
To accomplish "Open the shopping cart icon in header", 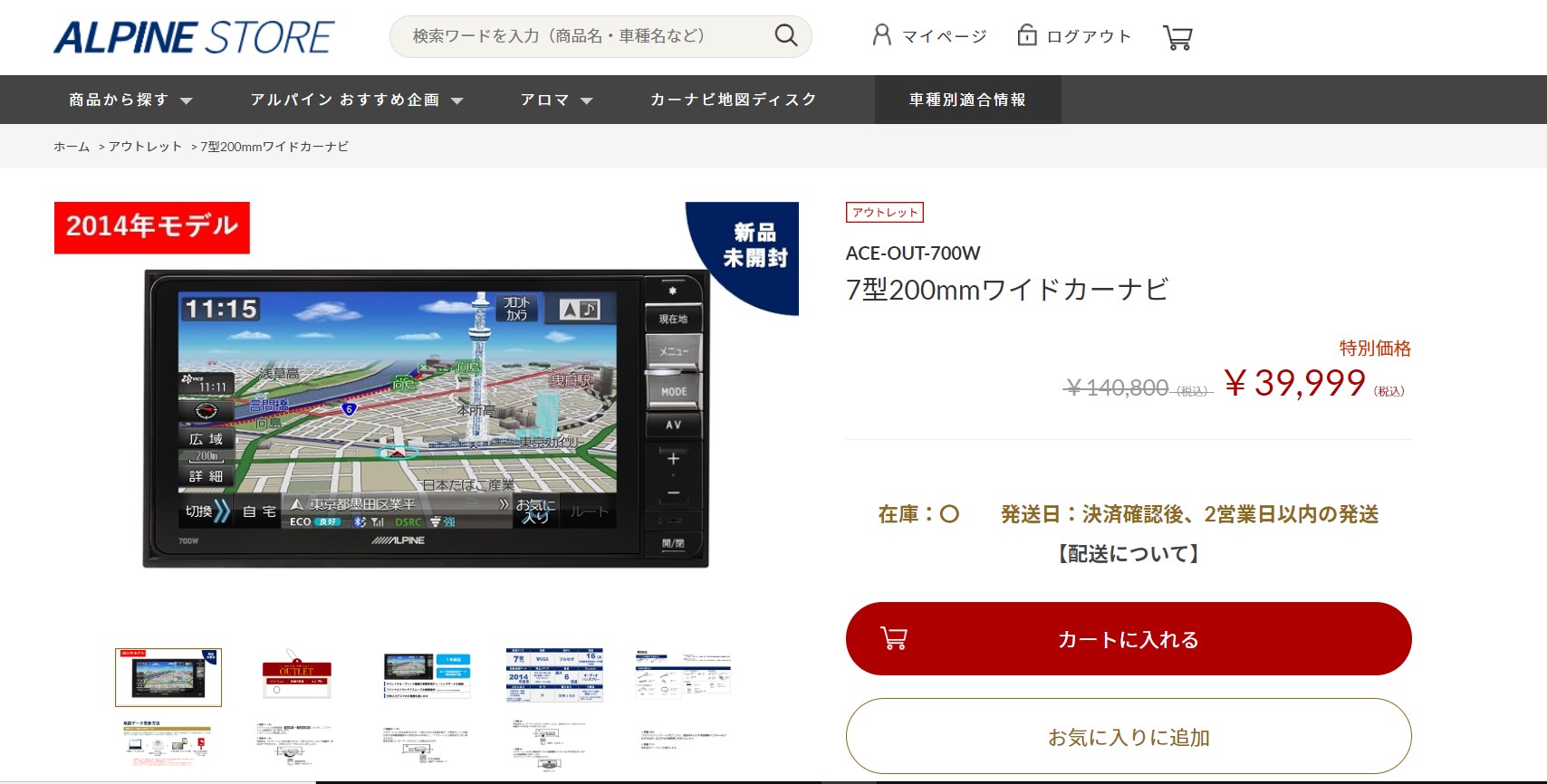I will (x=1177, y=37).
